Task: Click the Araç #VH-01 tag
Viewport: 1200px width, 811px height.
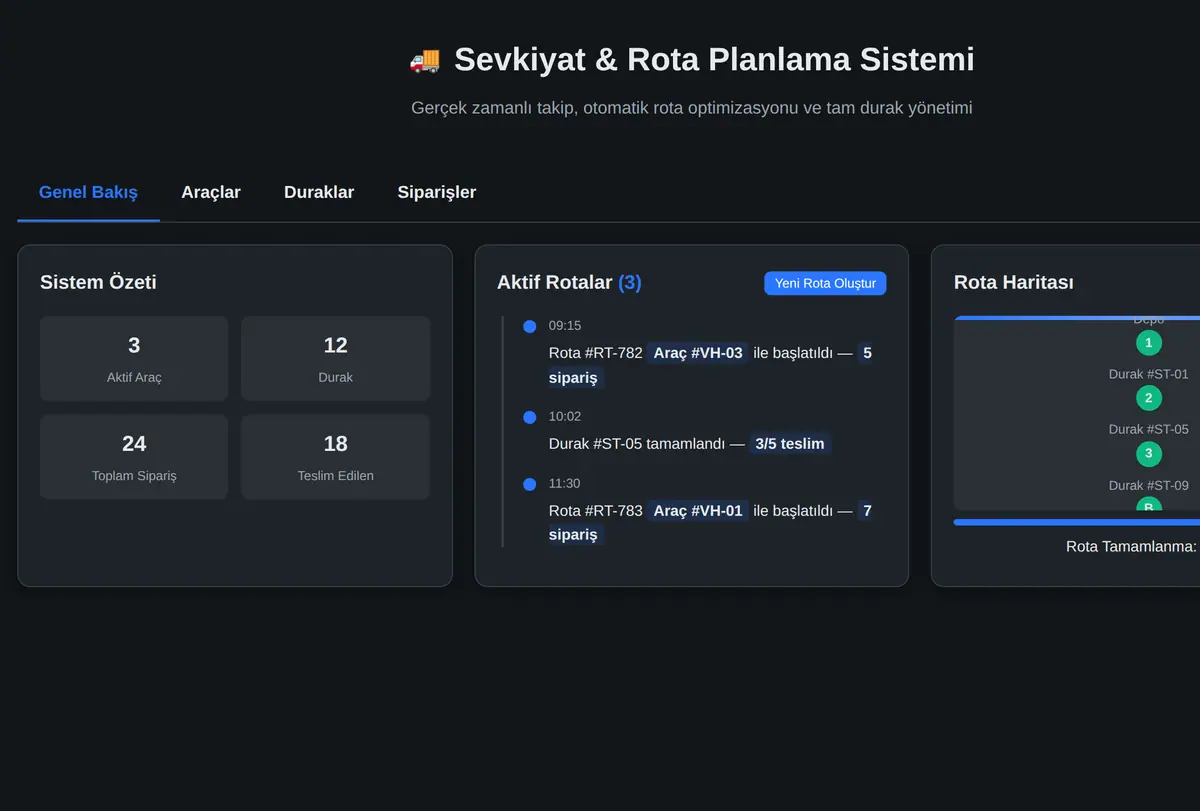Action: point(698,511)
